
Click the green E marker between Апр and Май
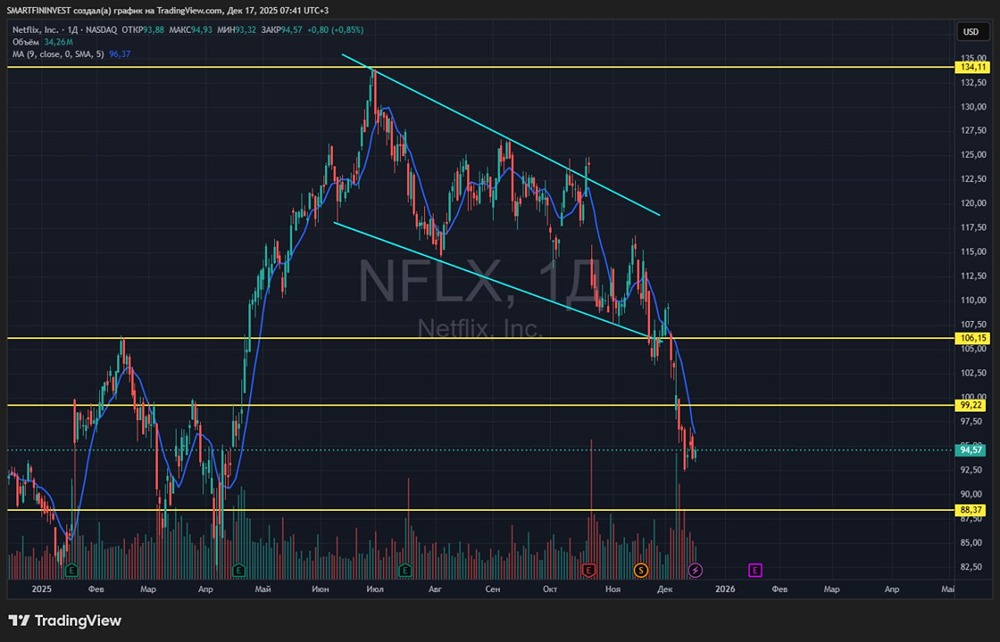click(x=239, y=570)
